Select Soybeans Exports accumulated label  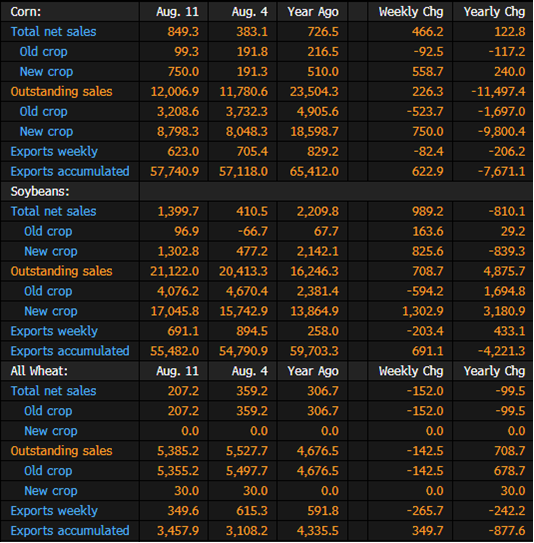coord(70,351)
